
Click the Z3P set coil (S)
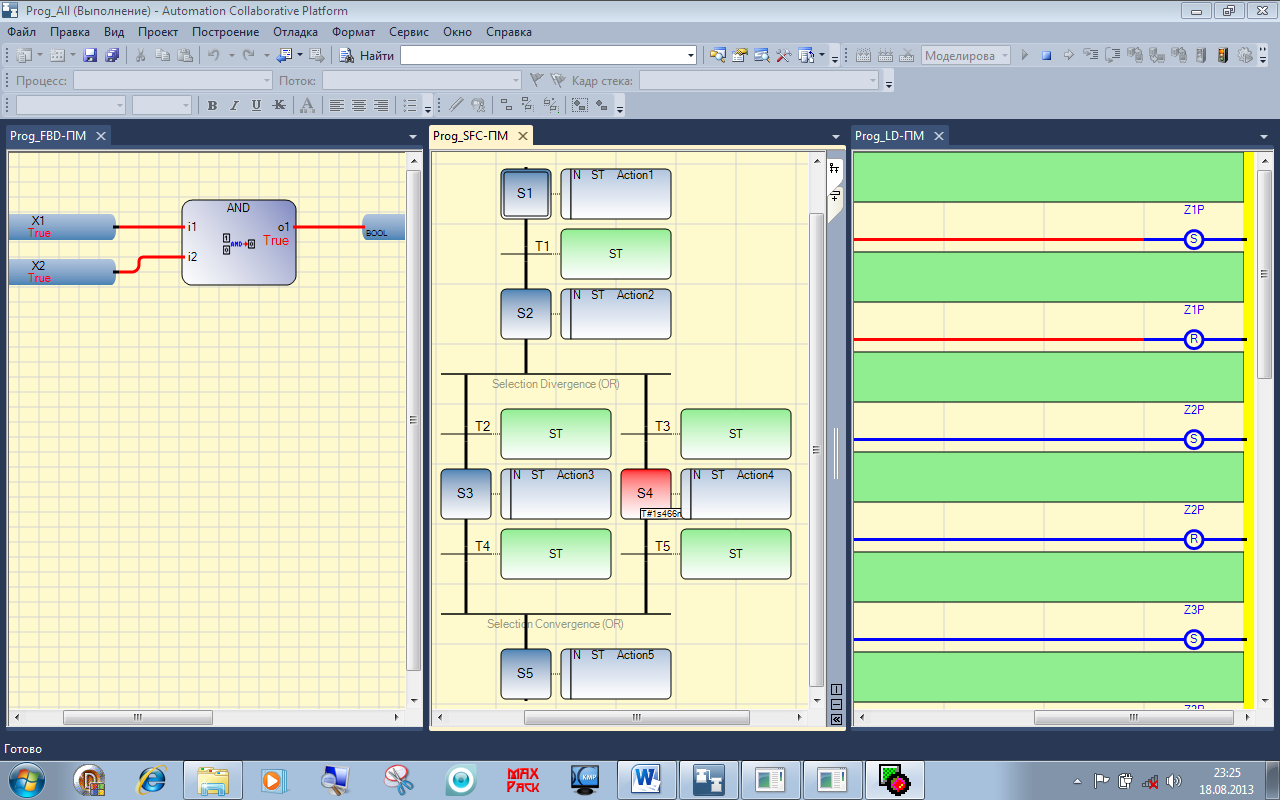coord(1193,639)
